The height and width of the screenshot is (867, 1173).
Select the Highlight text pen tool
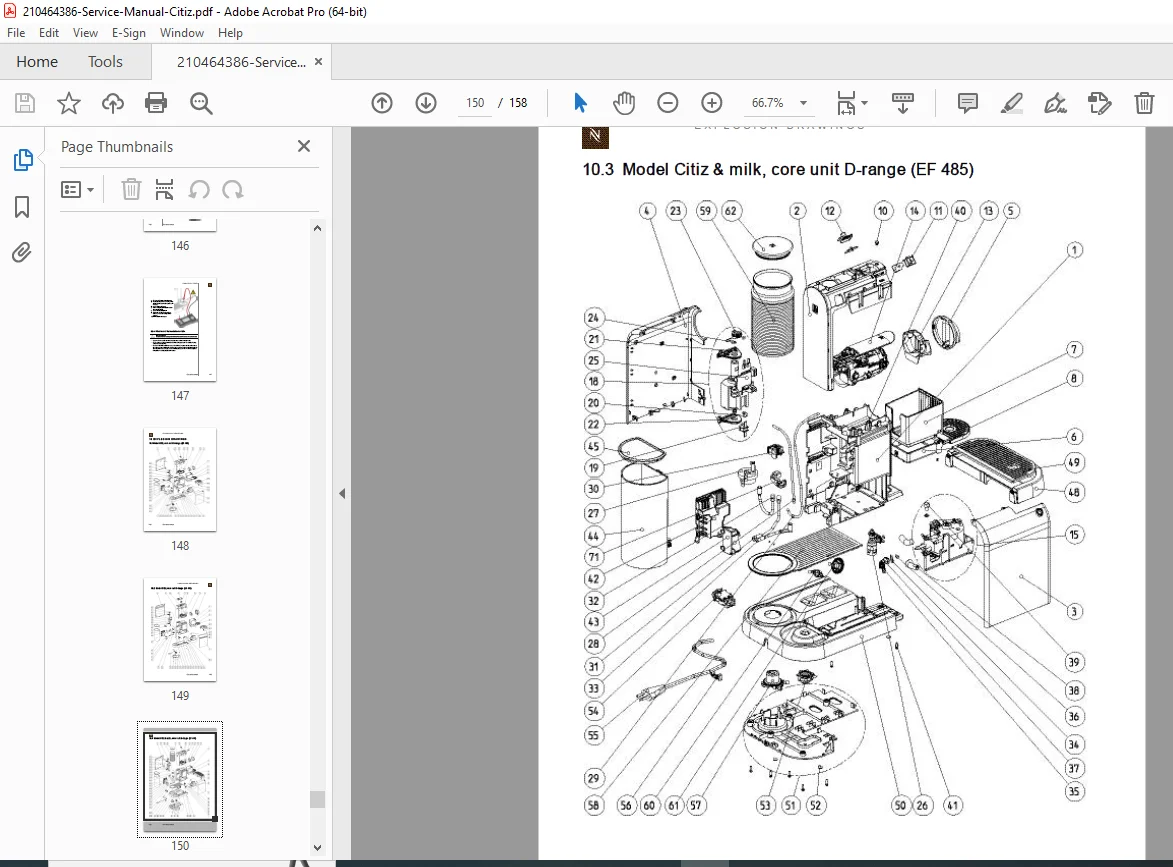point(1011,102)
